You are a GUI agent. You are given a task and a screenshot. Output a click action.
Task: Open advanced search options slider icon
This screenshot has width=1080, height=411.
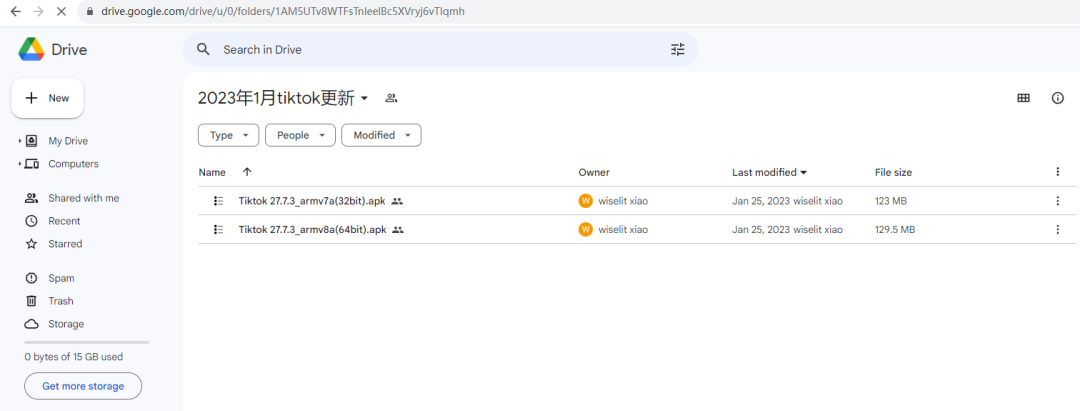pyautogui.click(x=678, y=50)
